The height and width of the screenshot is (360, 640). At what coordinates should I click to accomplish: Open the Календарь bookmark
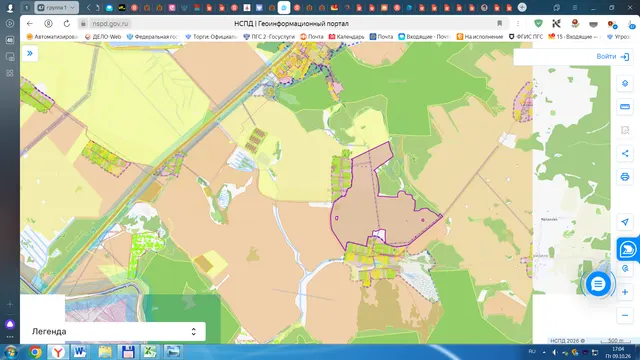346,36
